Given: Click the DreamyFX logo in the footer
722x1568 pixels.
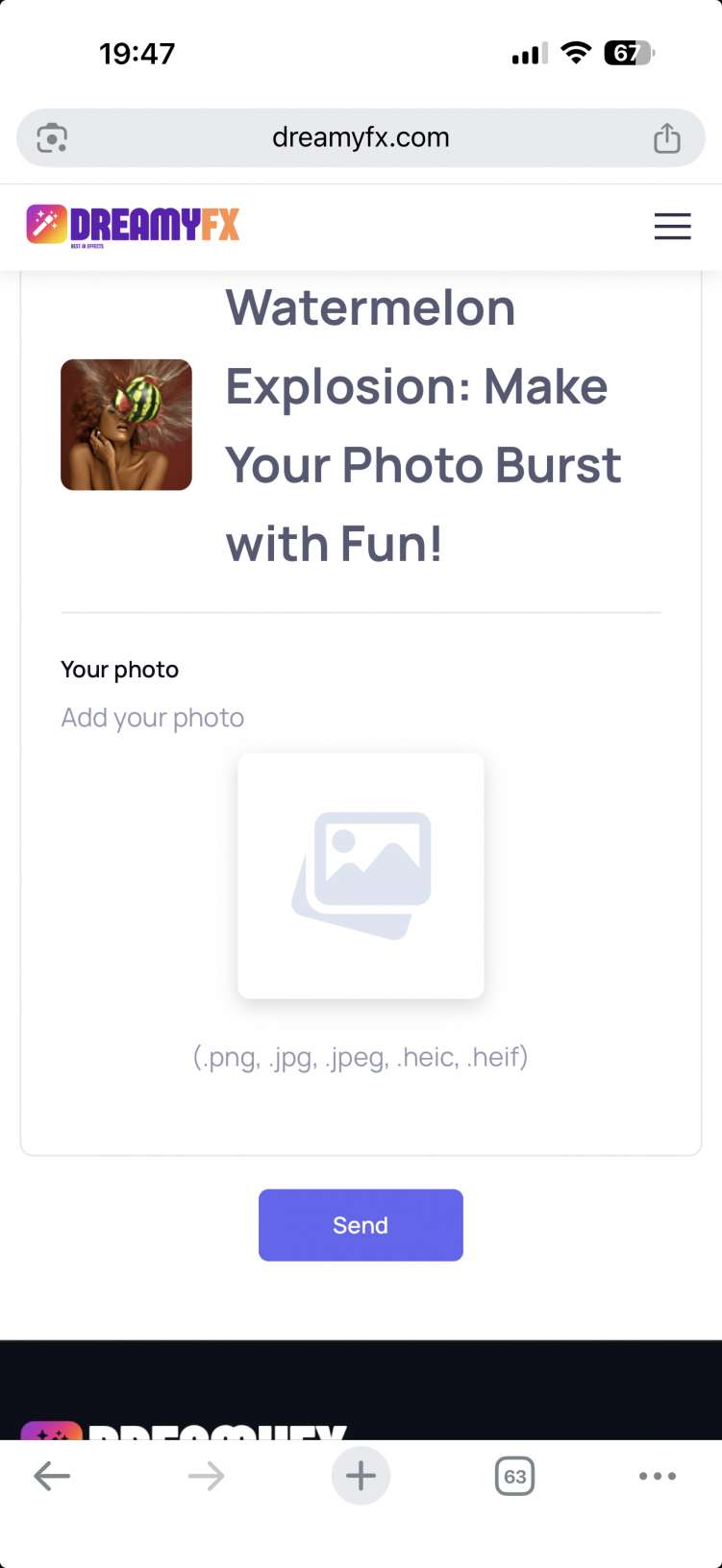Looking at the screenshot, I should (x=183, y=1430).
